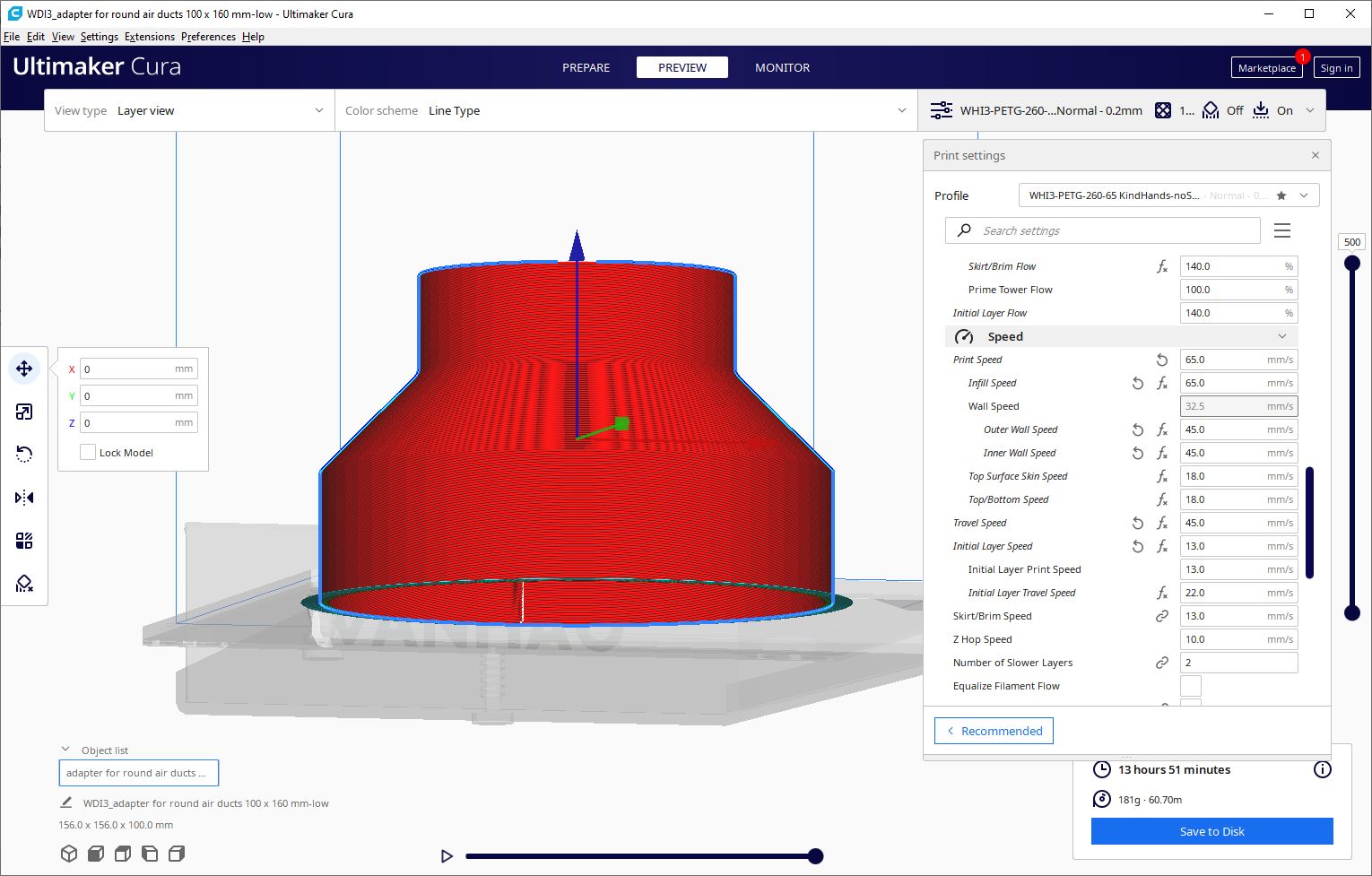
Task: Click the Save to Disk button
Action: pyautogui.click(x=1211, y=831)
